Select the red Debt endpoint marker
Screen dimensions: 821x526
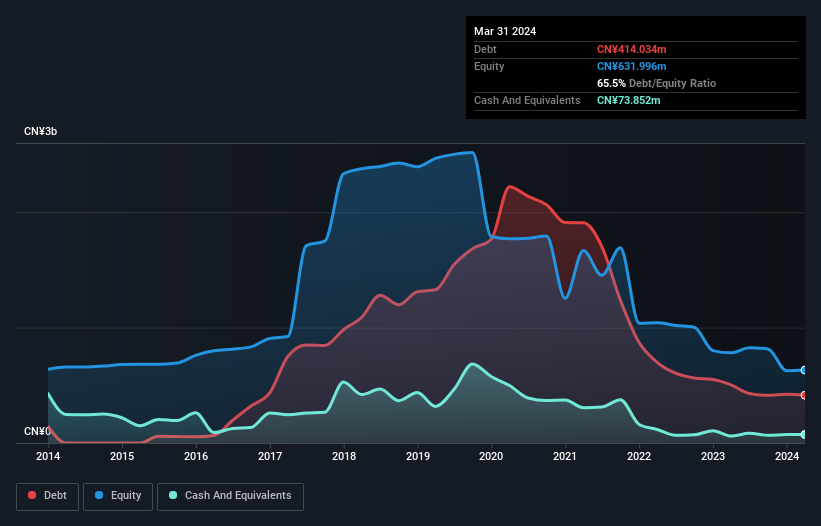coord(803,395)
